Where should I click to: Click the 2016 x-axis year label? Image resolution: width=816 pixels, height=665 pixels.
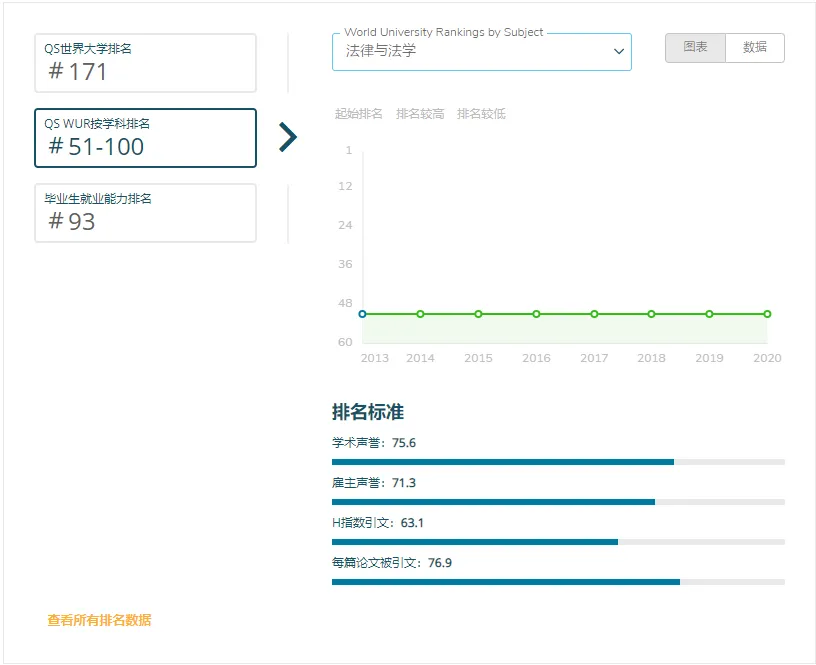pos(536,358)
